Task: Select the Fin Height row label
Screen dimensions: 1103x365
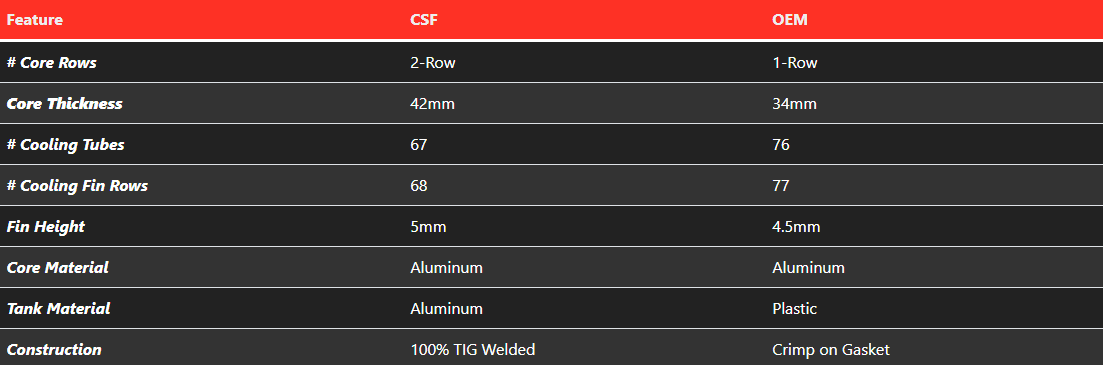Action: [x=46, y=226]
